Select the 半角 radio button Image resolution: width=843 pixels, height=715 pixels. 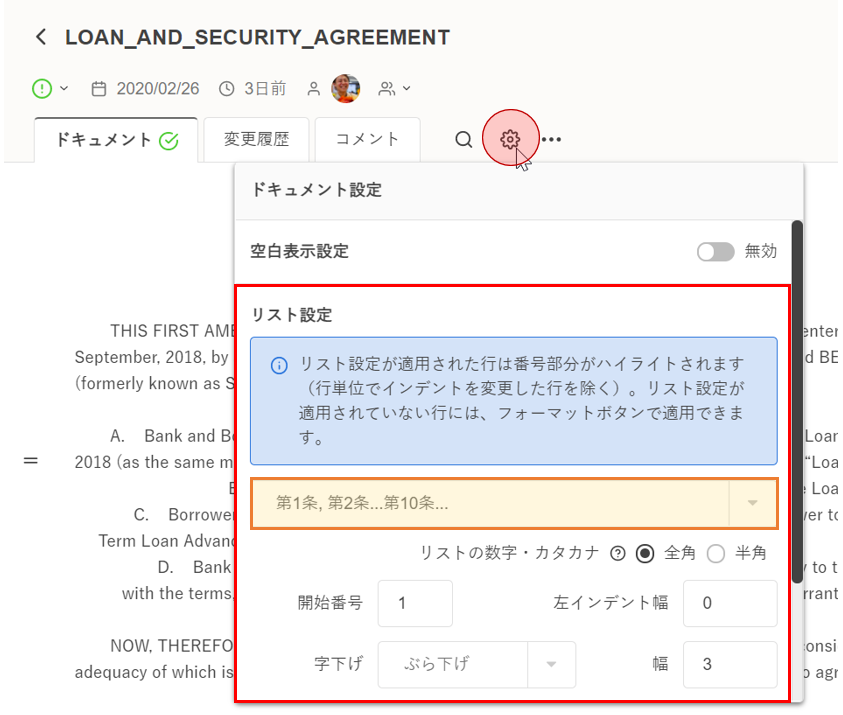click(x=716, y=554)
